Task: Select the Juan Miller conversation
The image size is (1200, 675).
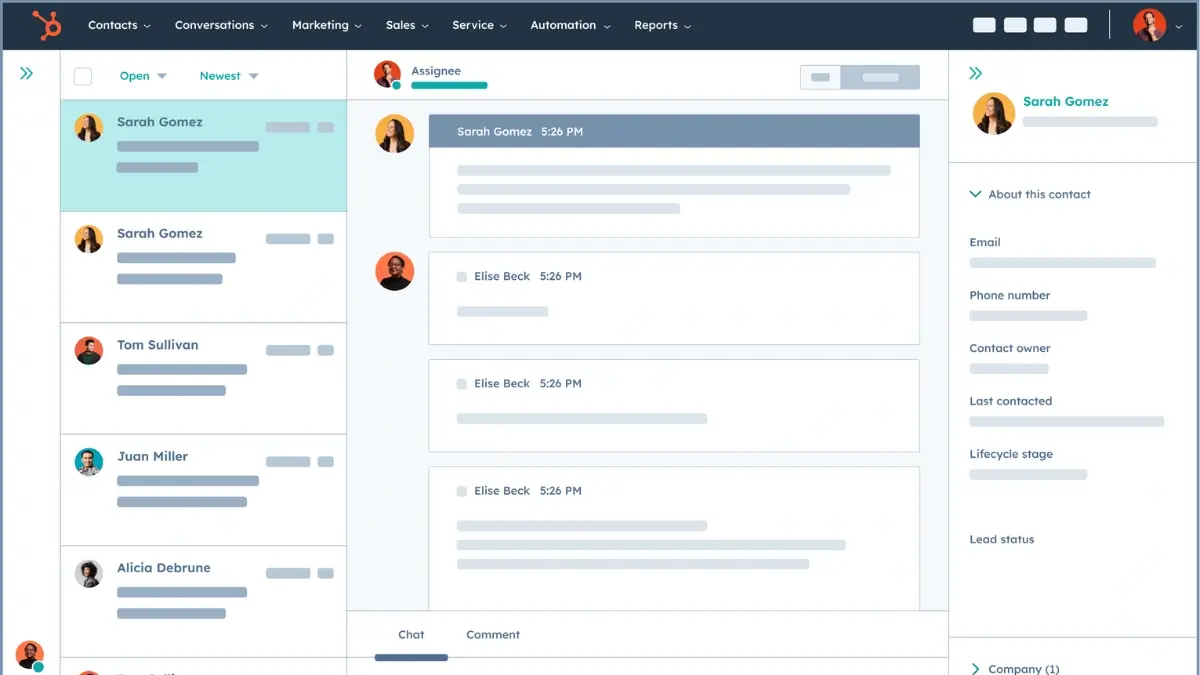Action: pyautogui.click(x=203, y=490)
